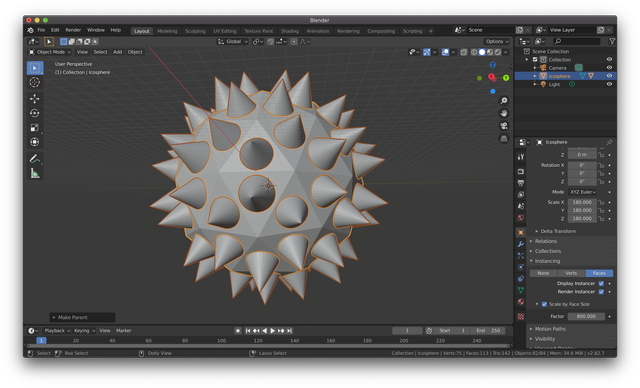
Task: Open the Global transform orientation dropdown
Action: [x=233, y=42]
